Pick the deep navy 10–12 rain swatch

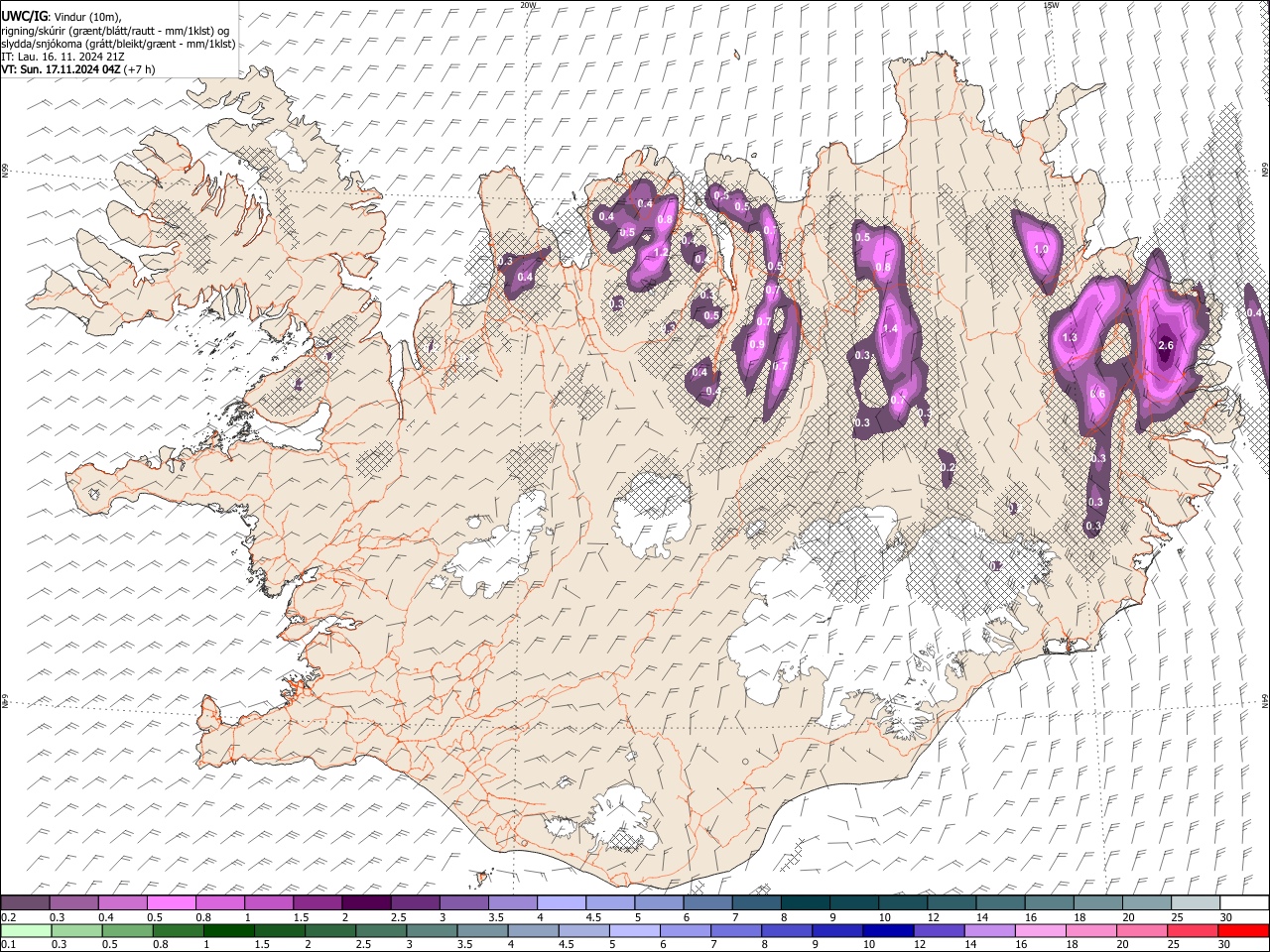(889, 930)
